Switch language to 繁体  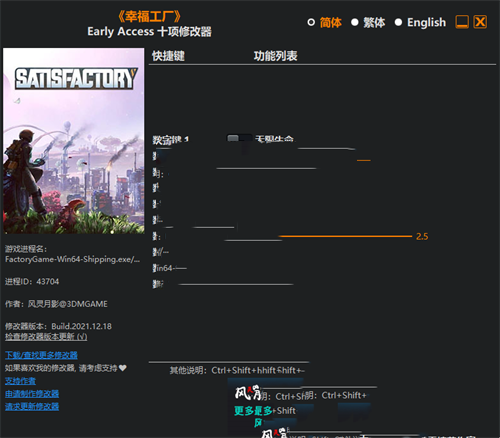pyautogui.click(x=368, y=23)
